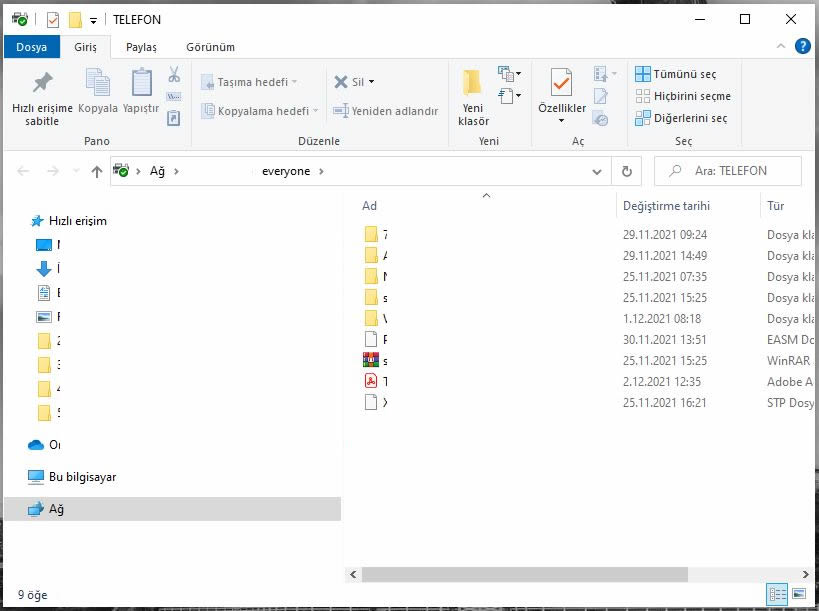Select Bu bilgisayar in navigation pane
819x611 pixels.
point(82,477)
